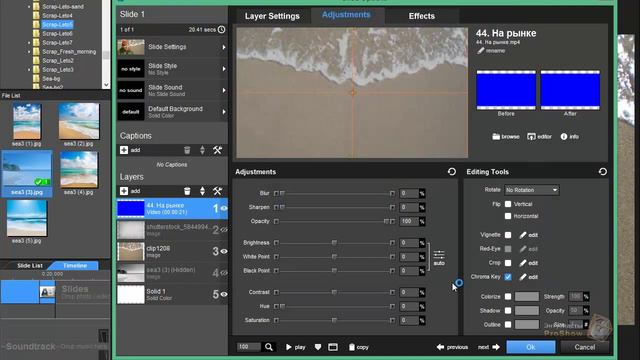Open the browse folder icon for the layer
640x360 pixels.
pos(505,136)
